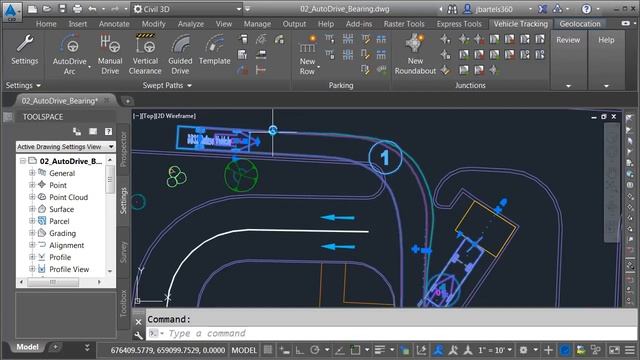Create a New Roundabout

tap(415, 55)
